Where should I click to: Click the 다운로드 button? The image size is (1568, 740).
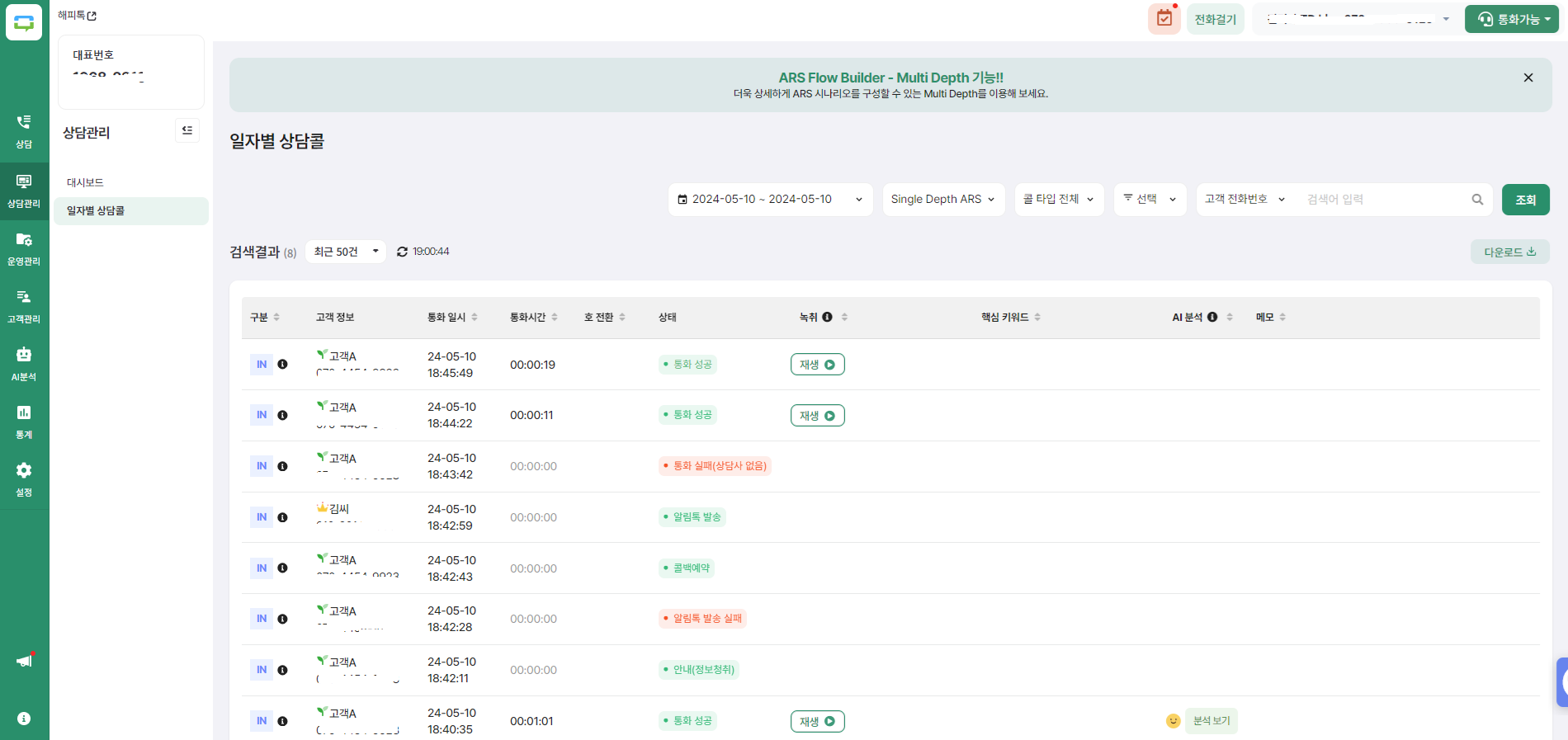point(1509,252)
